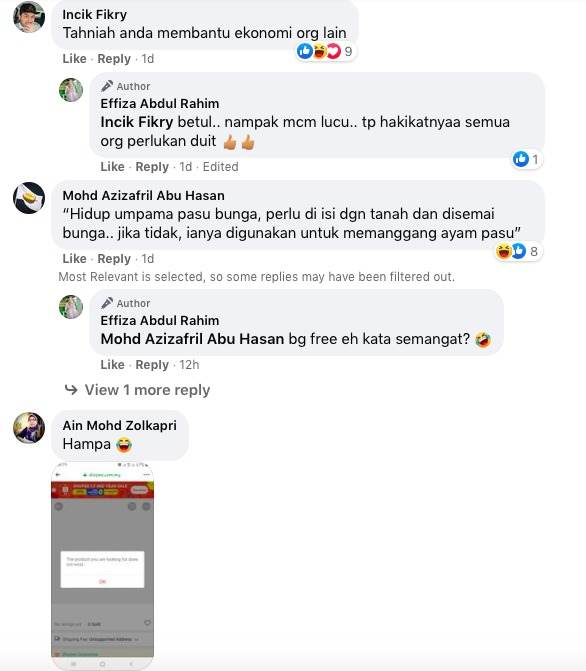View reactions on Incik Fikry's comment
586x671 pixels.
(x=325, y=51)
